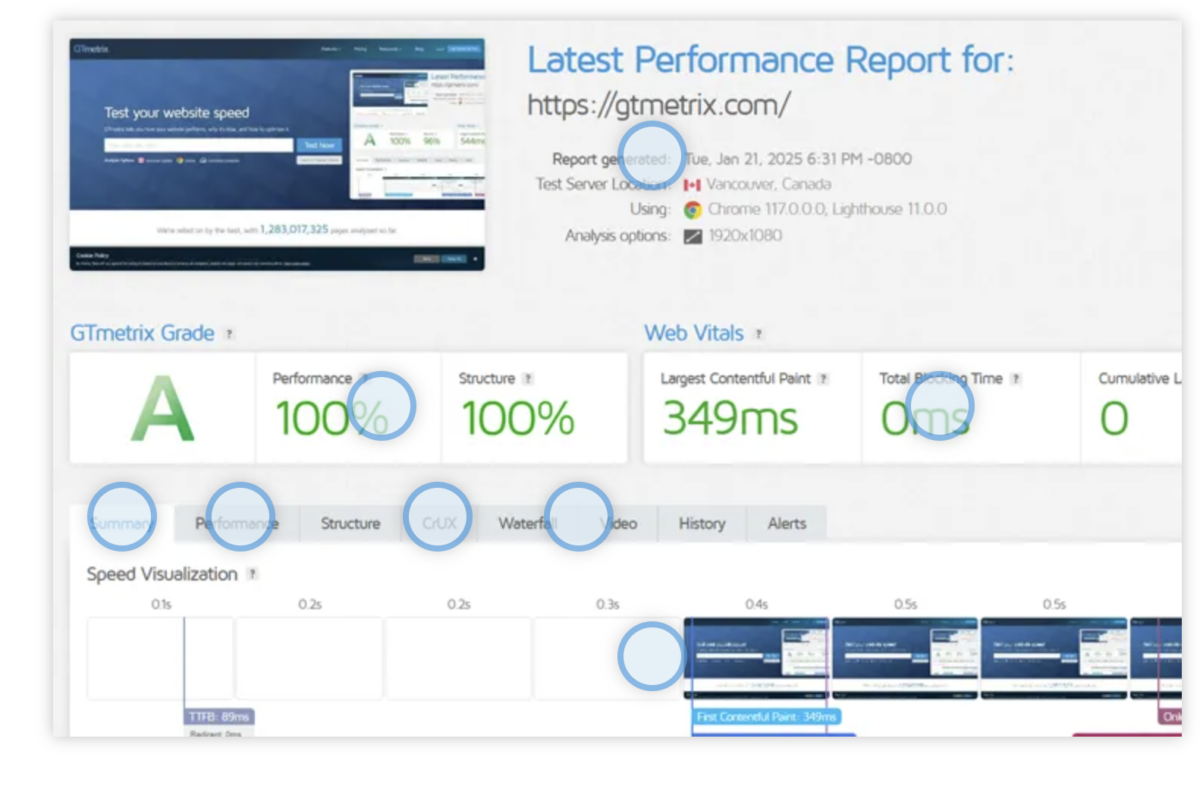This screenshot has height=789, width=1200.
Task: Open the Waterfall tab
Action: (526, 524)
